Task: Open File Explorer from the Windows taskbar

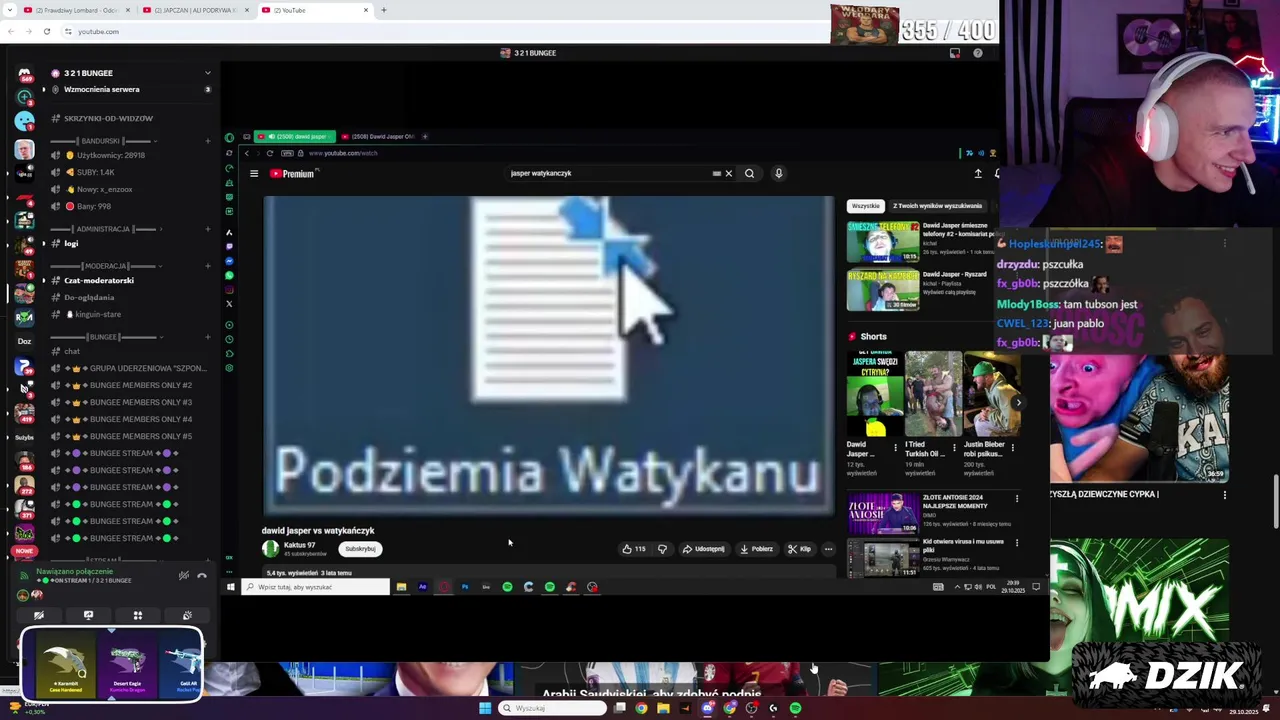Action: [663, 708]
